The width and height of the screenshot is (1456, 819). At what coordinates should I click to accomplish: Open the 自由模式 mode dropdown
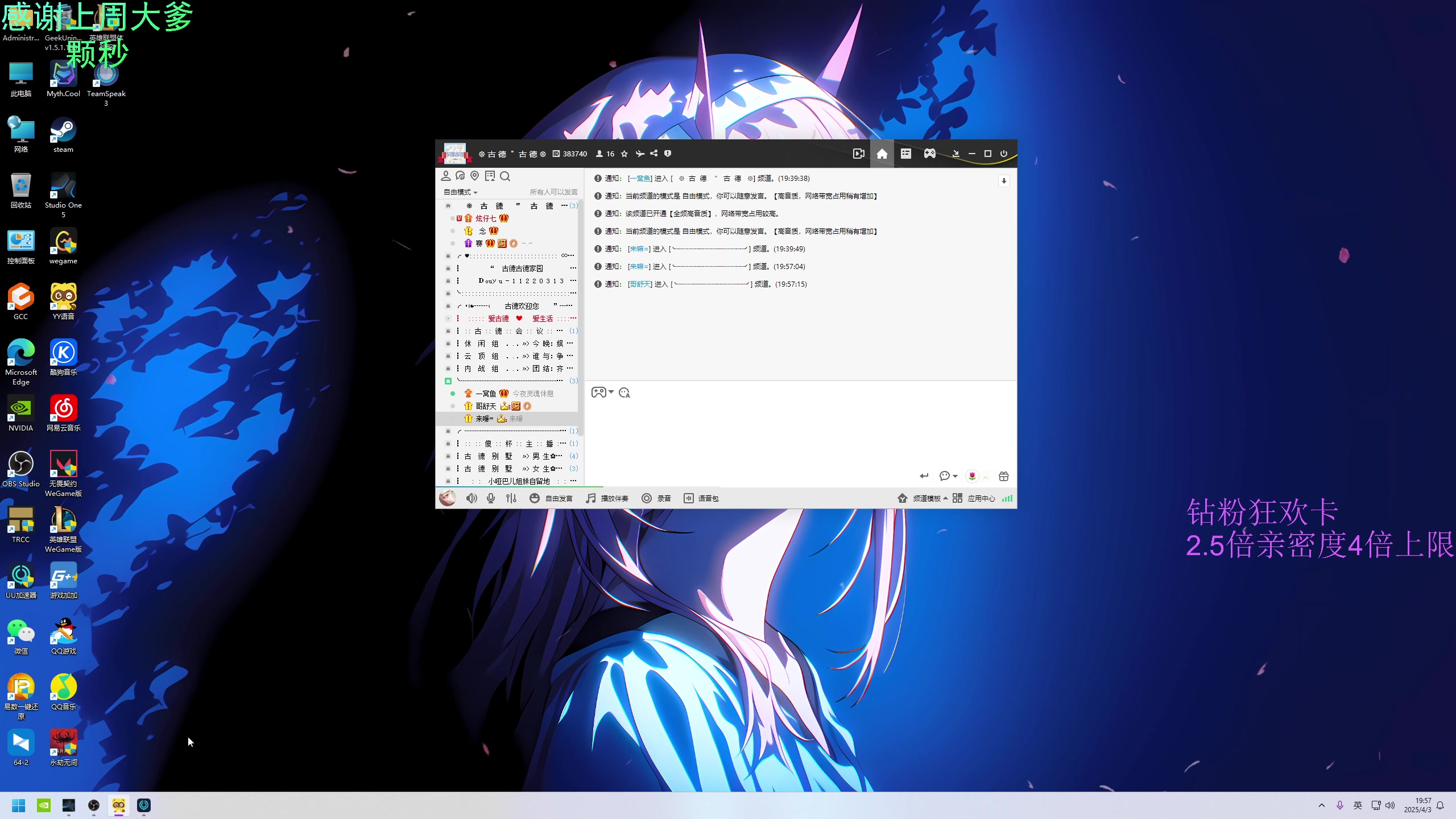(461, 192)
